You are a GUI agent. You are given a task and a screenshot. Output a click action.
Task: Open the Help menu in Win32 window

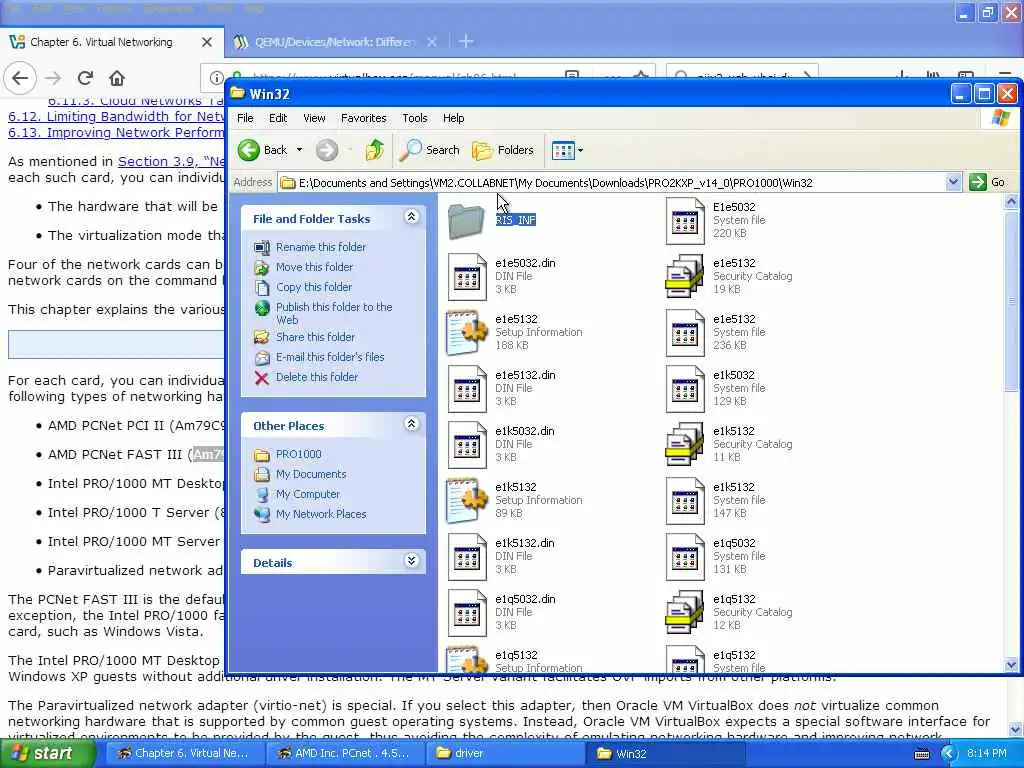(453, 118)
